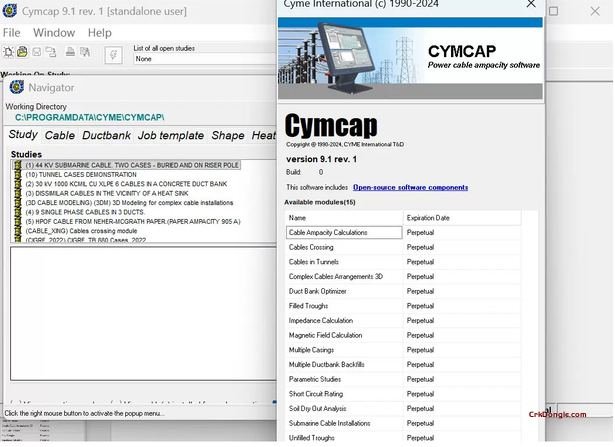The height and width of the screenshot is (447, 615).
Task: Select the Cables crossing module study
Action: pos(81,231)
